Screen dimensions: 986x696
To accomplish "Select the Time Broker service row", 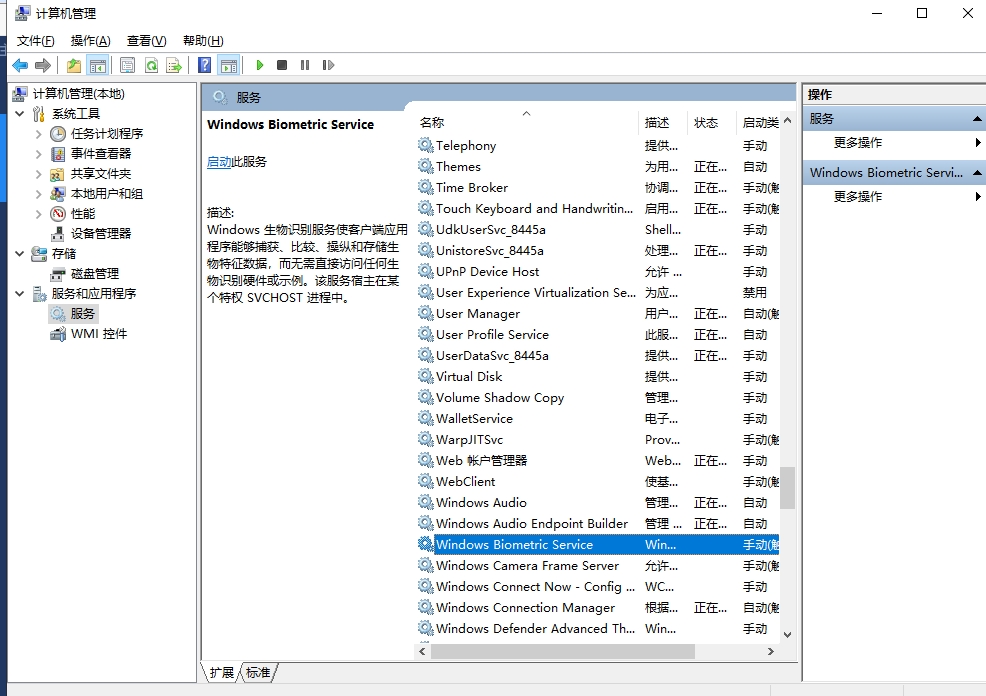I will (x=597, y=188).
